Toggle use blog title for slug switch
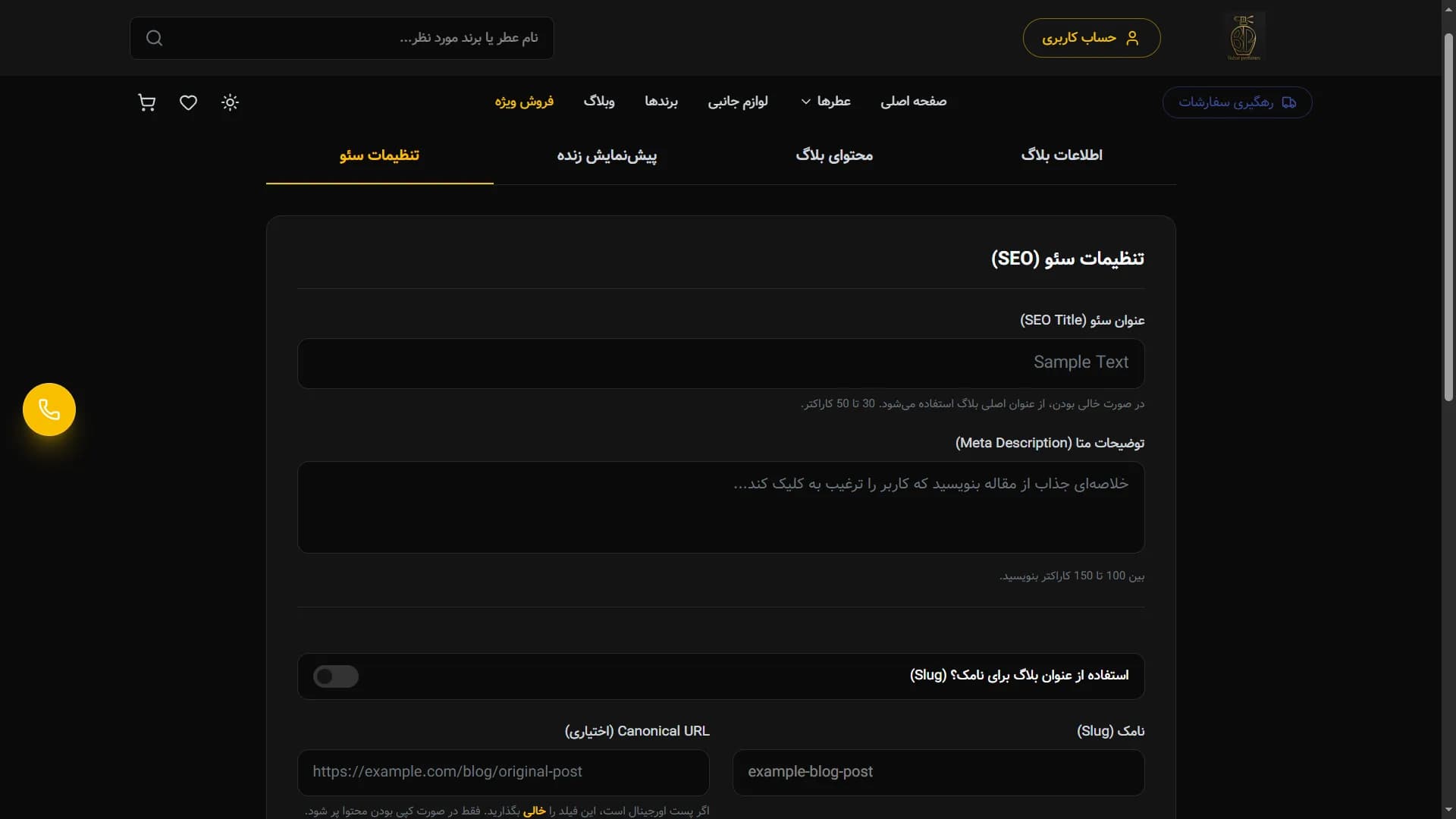 [x=336, y=676]
